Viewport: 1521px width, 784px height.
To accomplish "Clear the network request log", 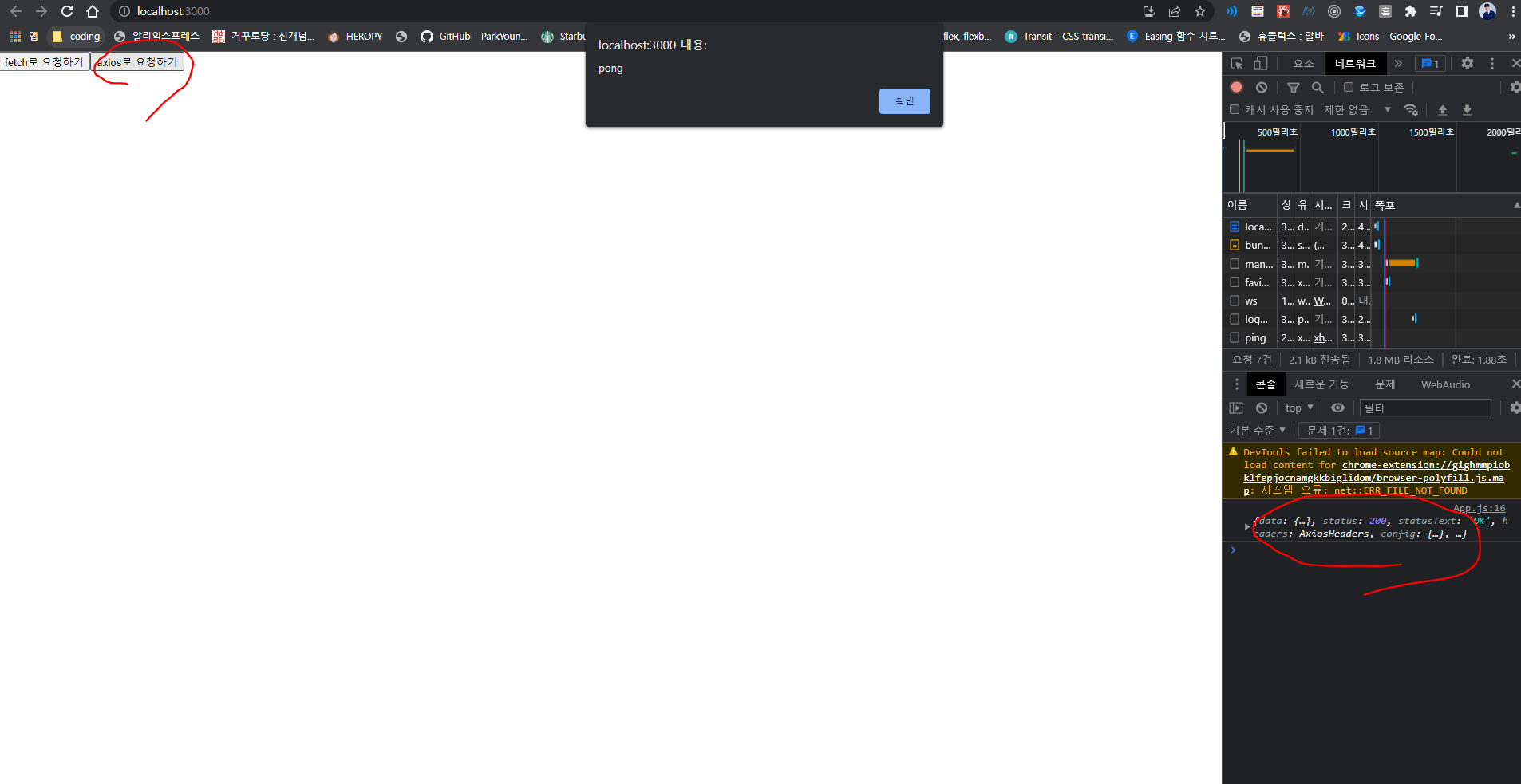I will click(1262, 87).
